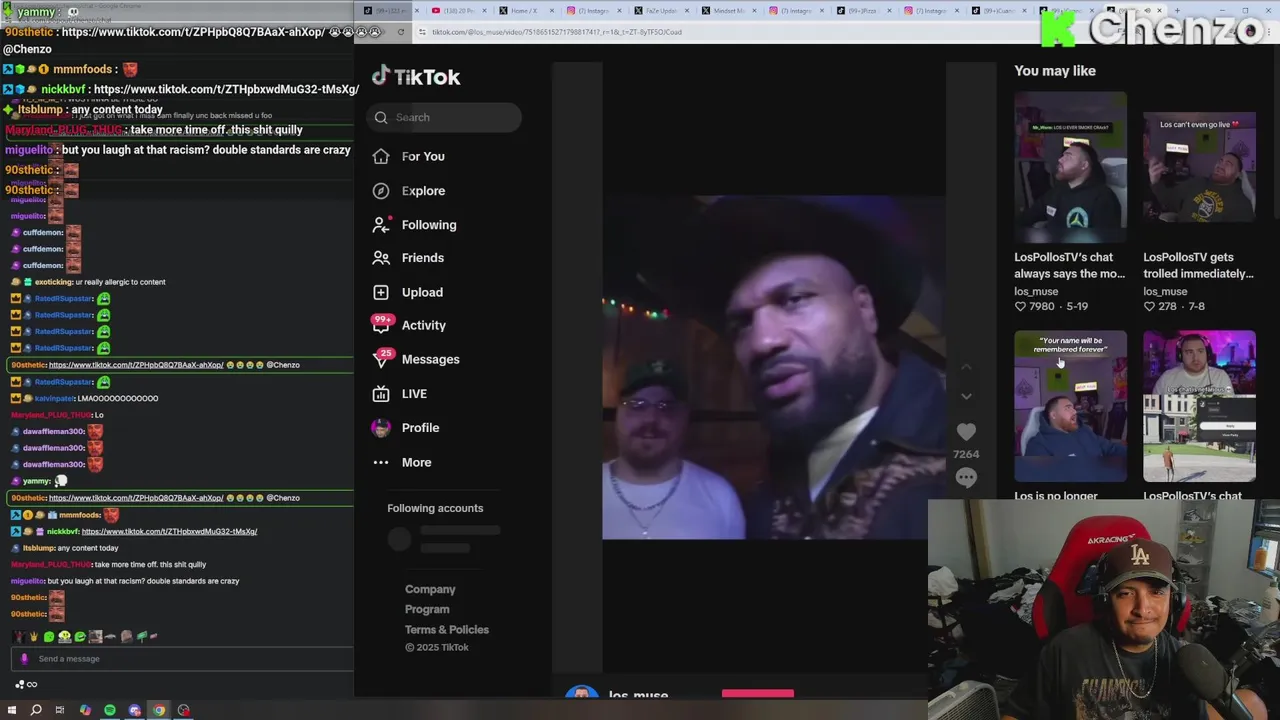Open "Your name will be remembered forever" thumbnail

(1070, 406)
